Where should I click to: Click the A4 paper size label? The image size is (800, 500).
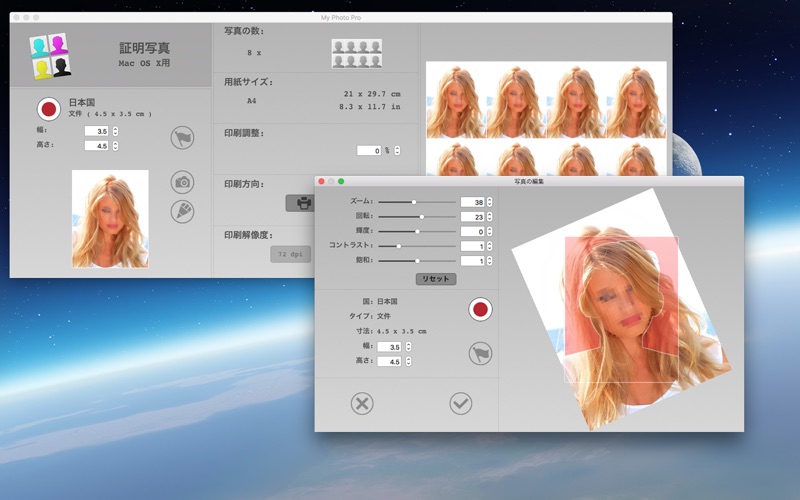252,101
